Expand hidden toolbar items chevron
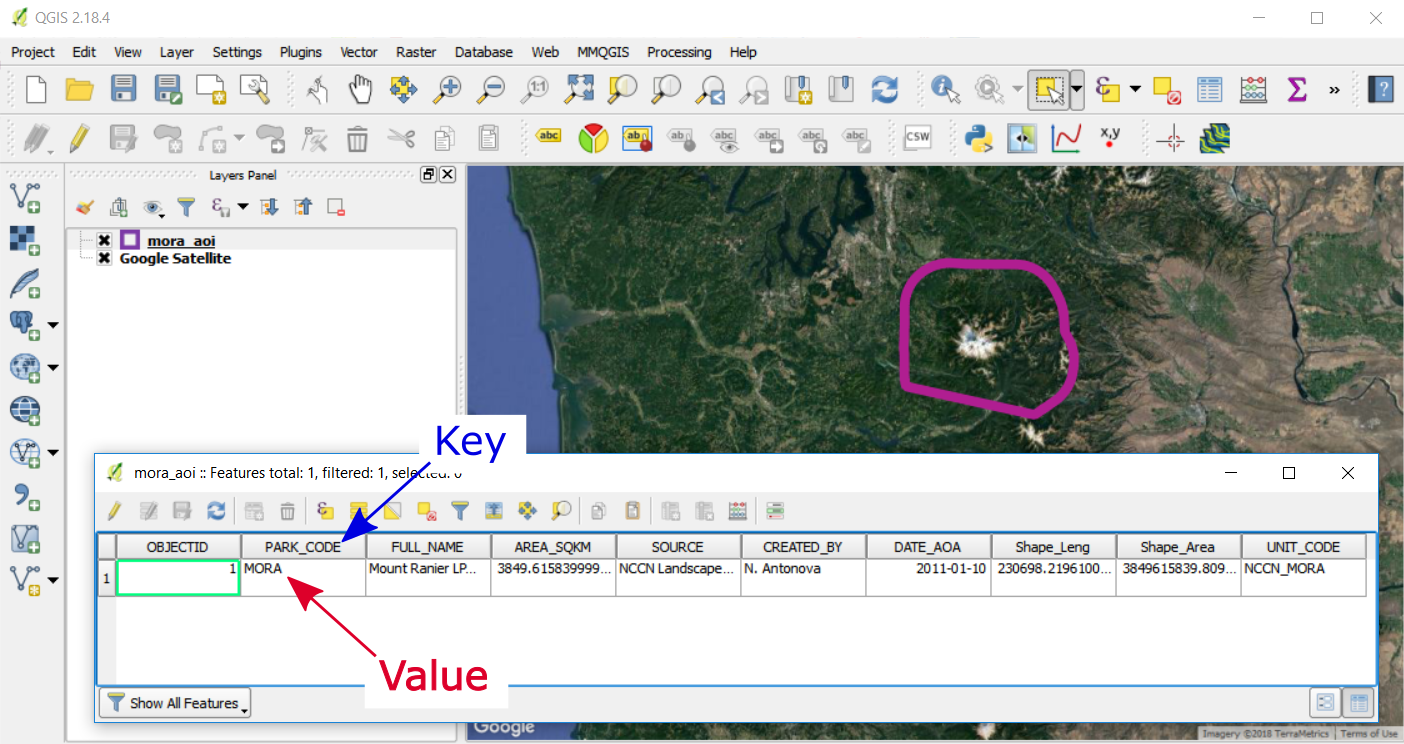The height and width of the screenshot is (744, 1404). click(1334, 89)
